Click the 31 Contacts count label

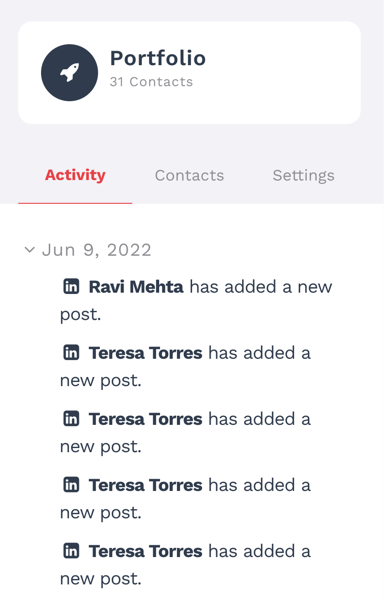coord(151,82)
